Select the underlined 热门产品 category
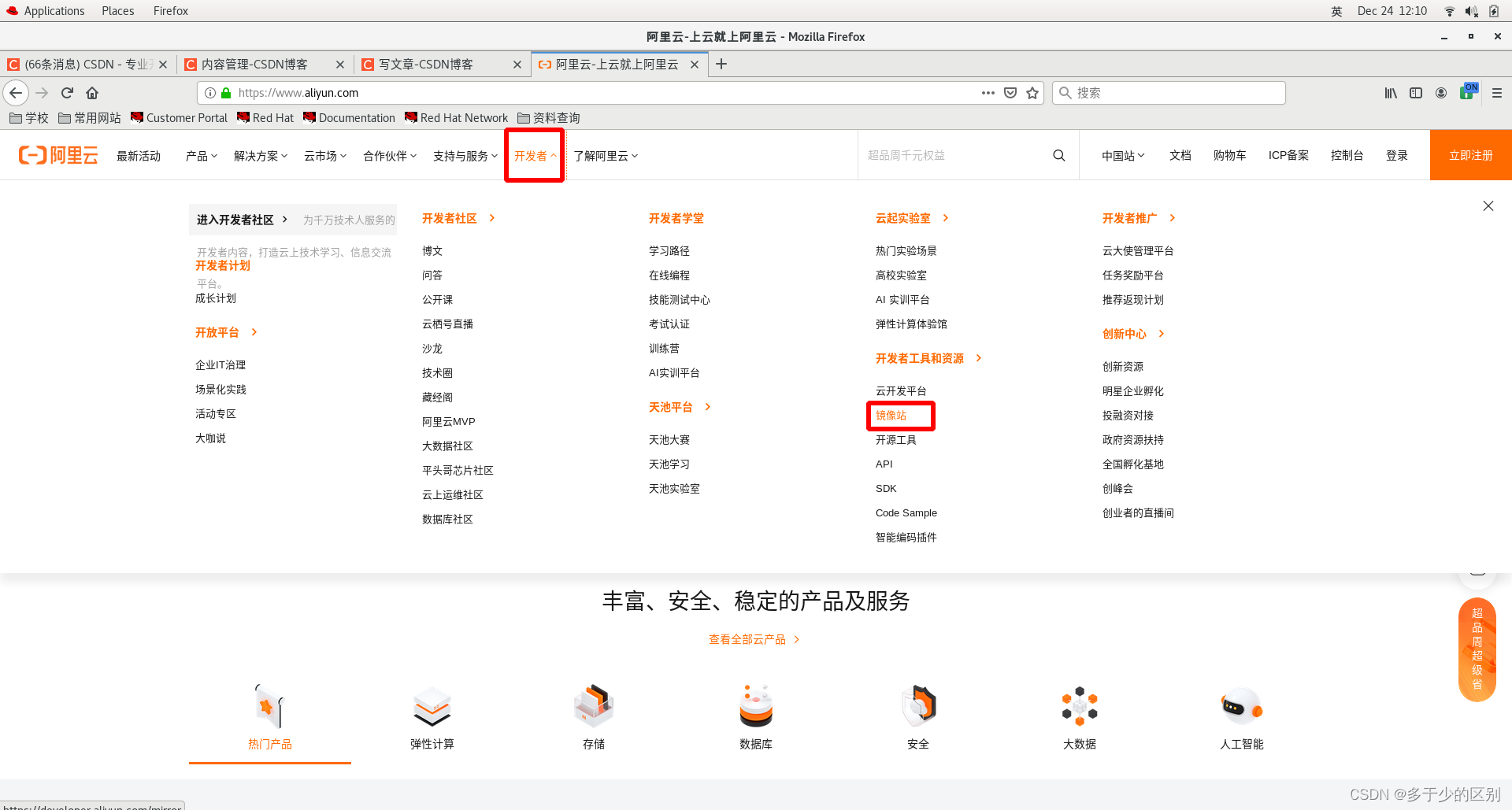Screen dimensions: 1512x810 pyautogui.click(x=269, y=743)
